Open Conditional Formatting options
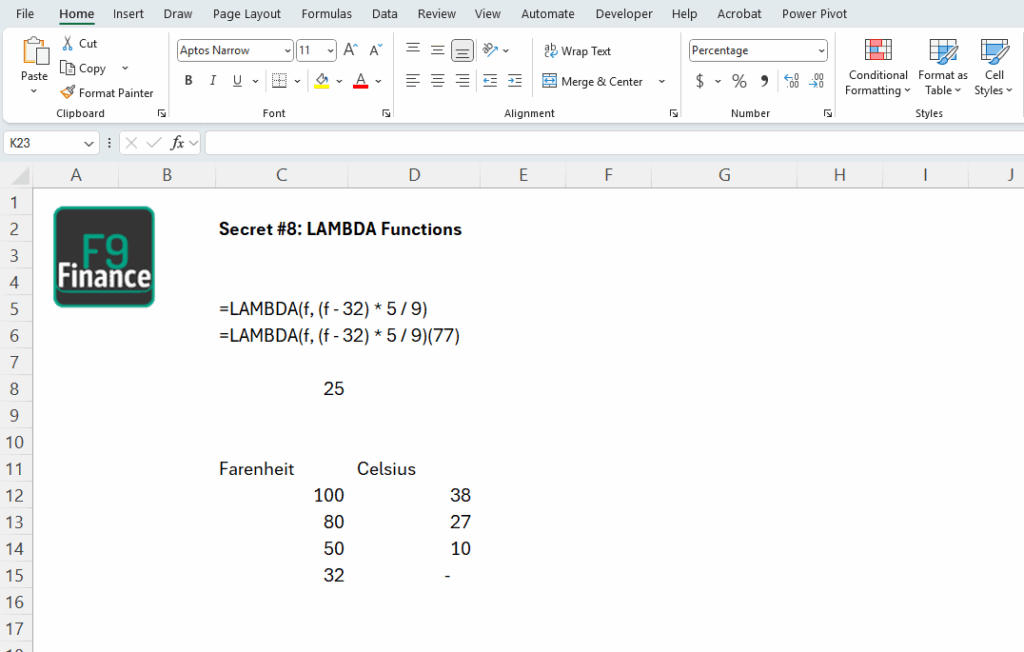This screenshot has width=1024, height=652. (877, 68)
